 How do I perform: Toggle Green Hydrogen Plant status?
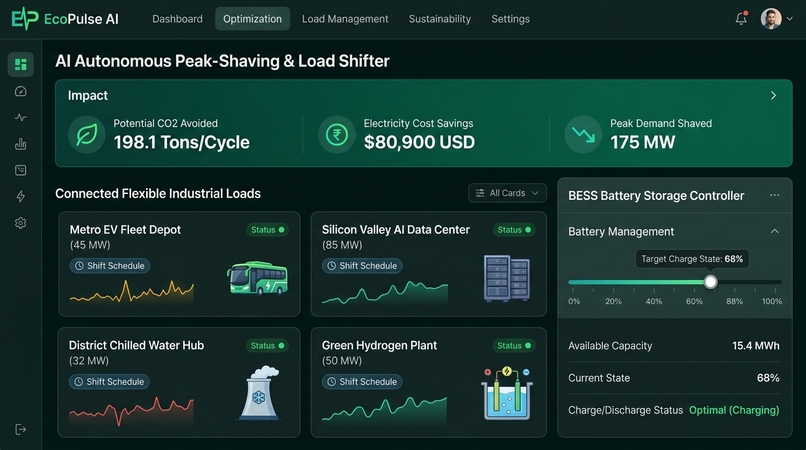514,346
